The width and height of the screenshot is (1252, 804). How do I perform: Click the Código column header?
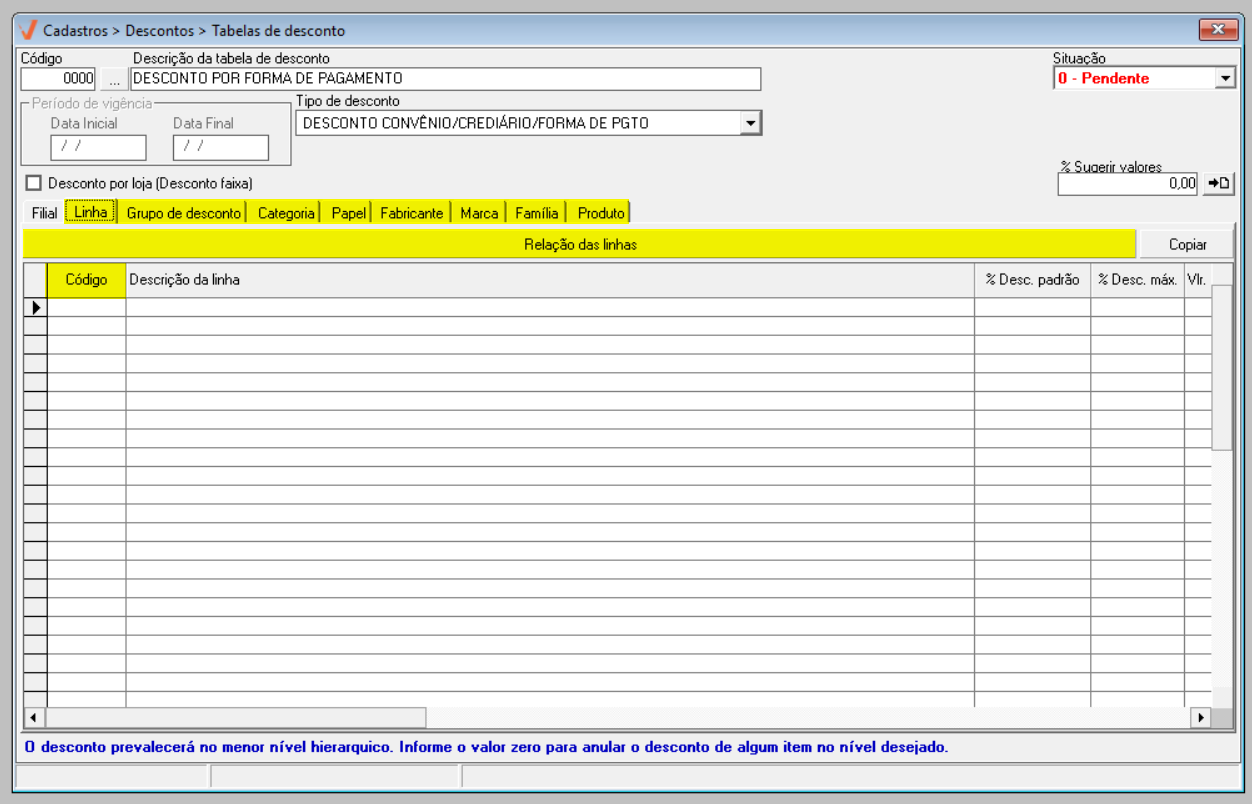(x=86, y=280)
